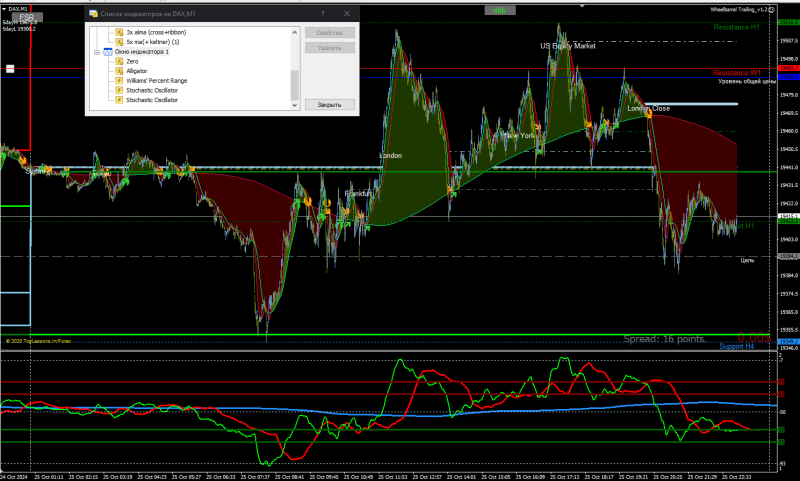Viewport: 800px width, 481px height.
Task: Select the first Stochastic Oscillator entry
Action: tap(152, 90)
